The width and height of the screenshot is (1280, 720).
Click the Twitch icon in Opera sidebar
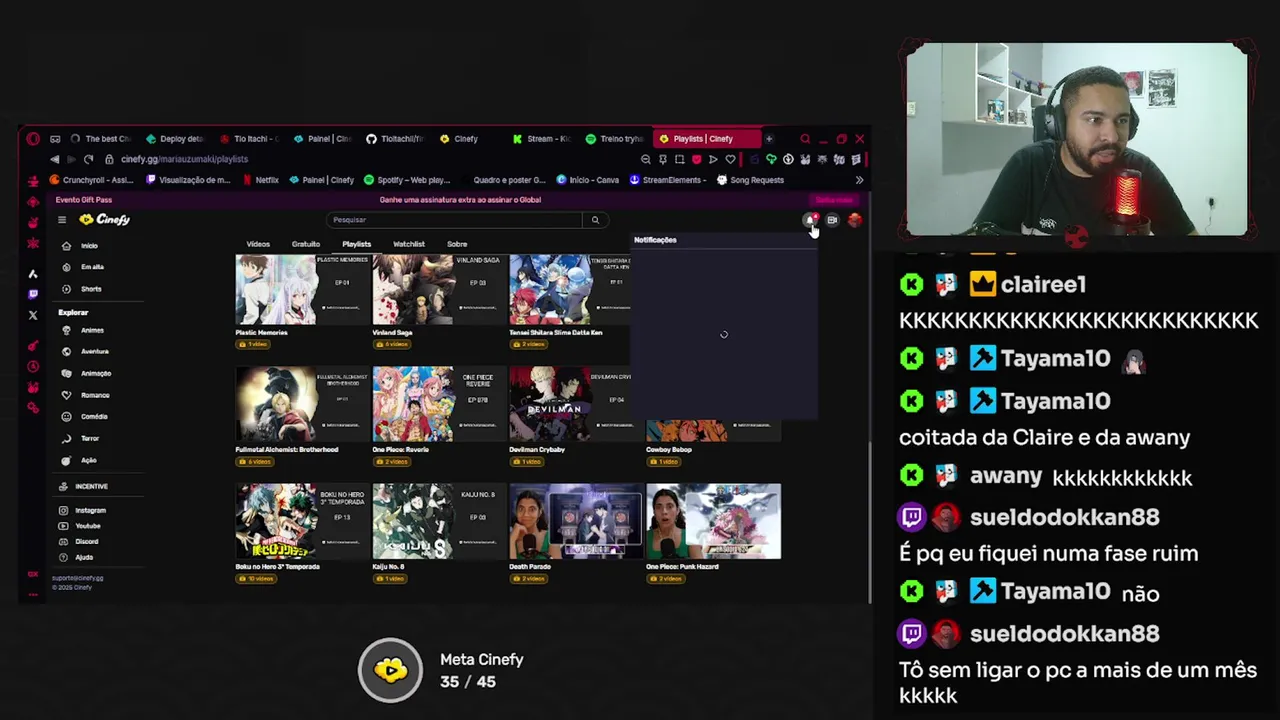(33, 294)
